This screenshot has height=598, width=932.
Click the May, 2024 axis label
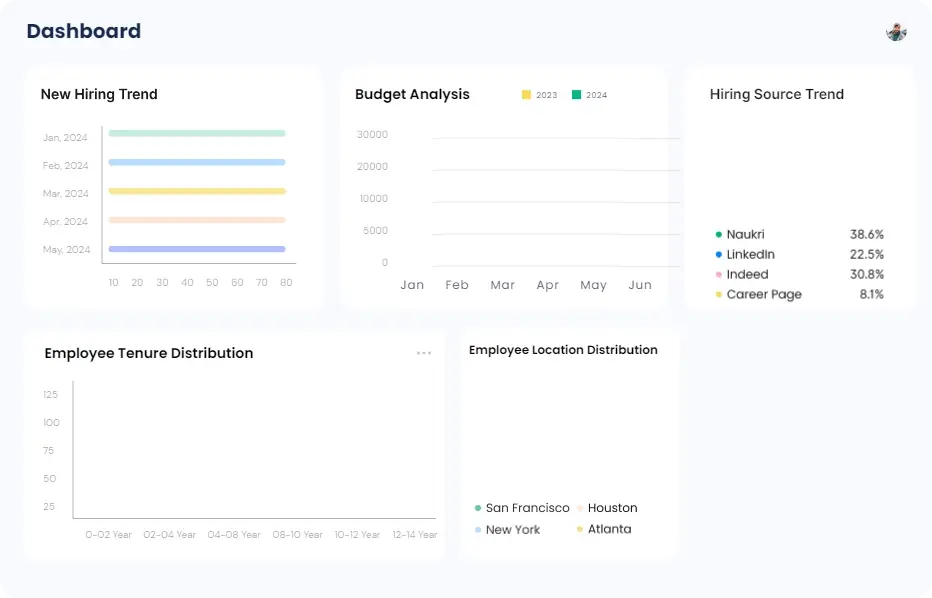pos(66,250)
